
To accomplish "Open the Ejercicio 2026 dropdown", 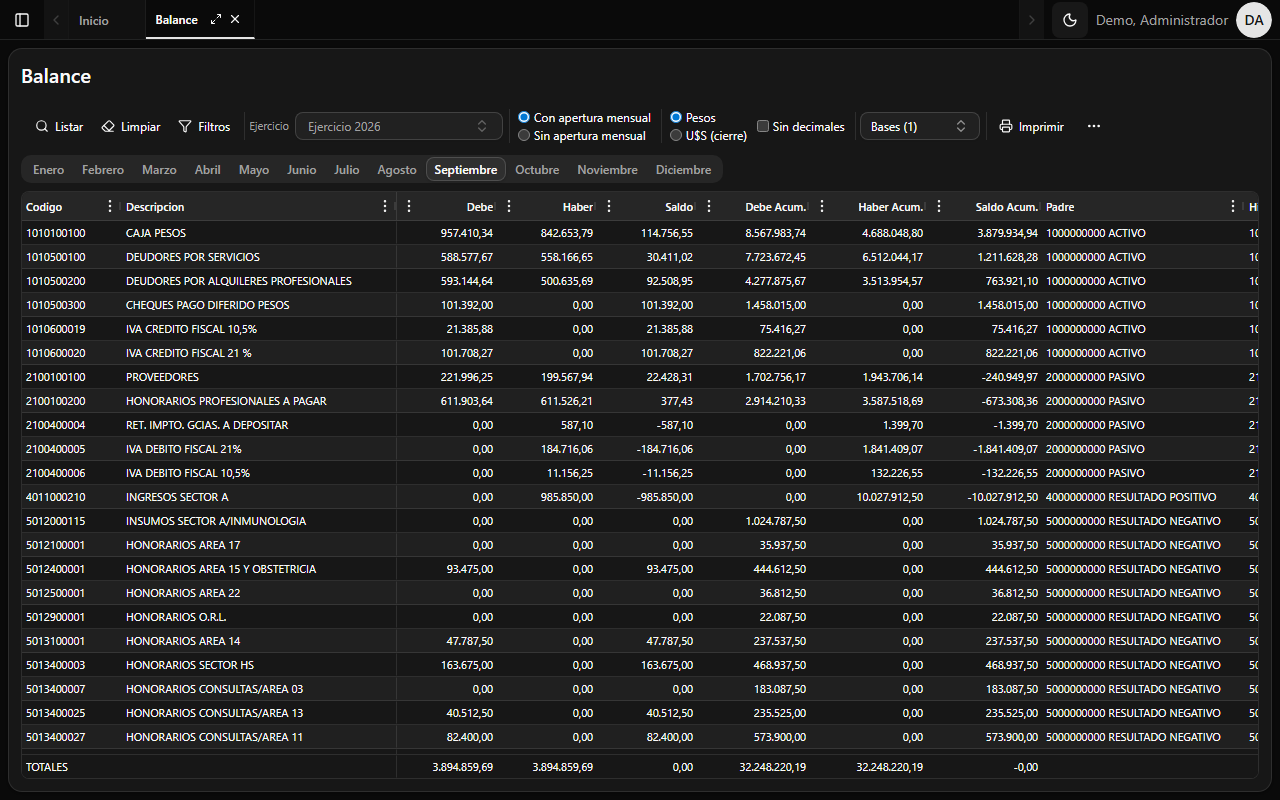I will [x=399, y=127].
